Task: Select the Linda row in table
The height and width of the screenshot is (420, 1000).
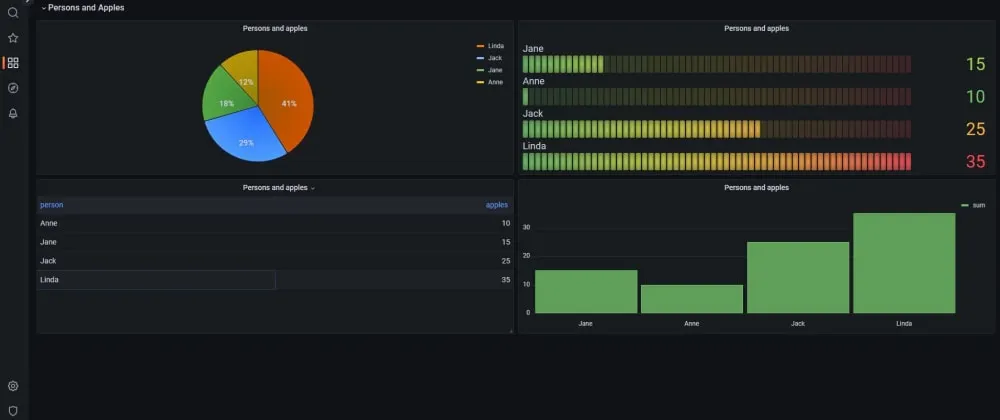Action: tap(275, 280)
